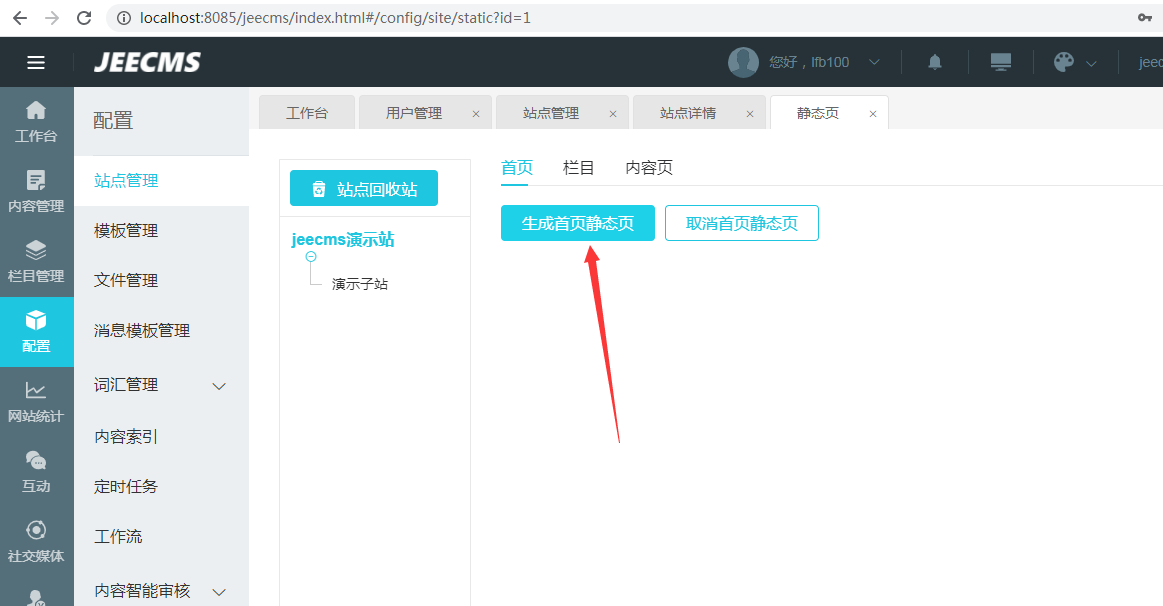Click the JEECMS logo

click(x=148, y=62)
